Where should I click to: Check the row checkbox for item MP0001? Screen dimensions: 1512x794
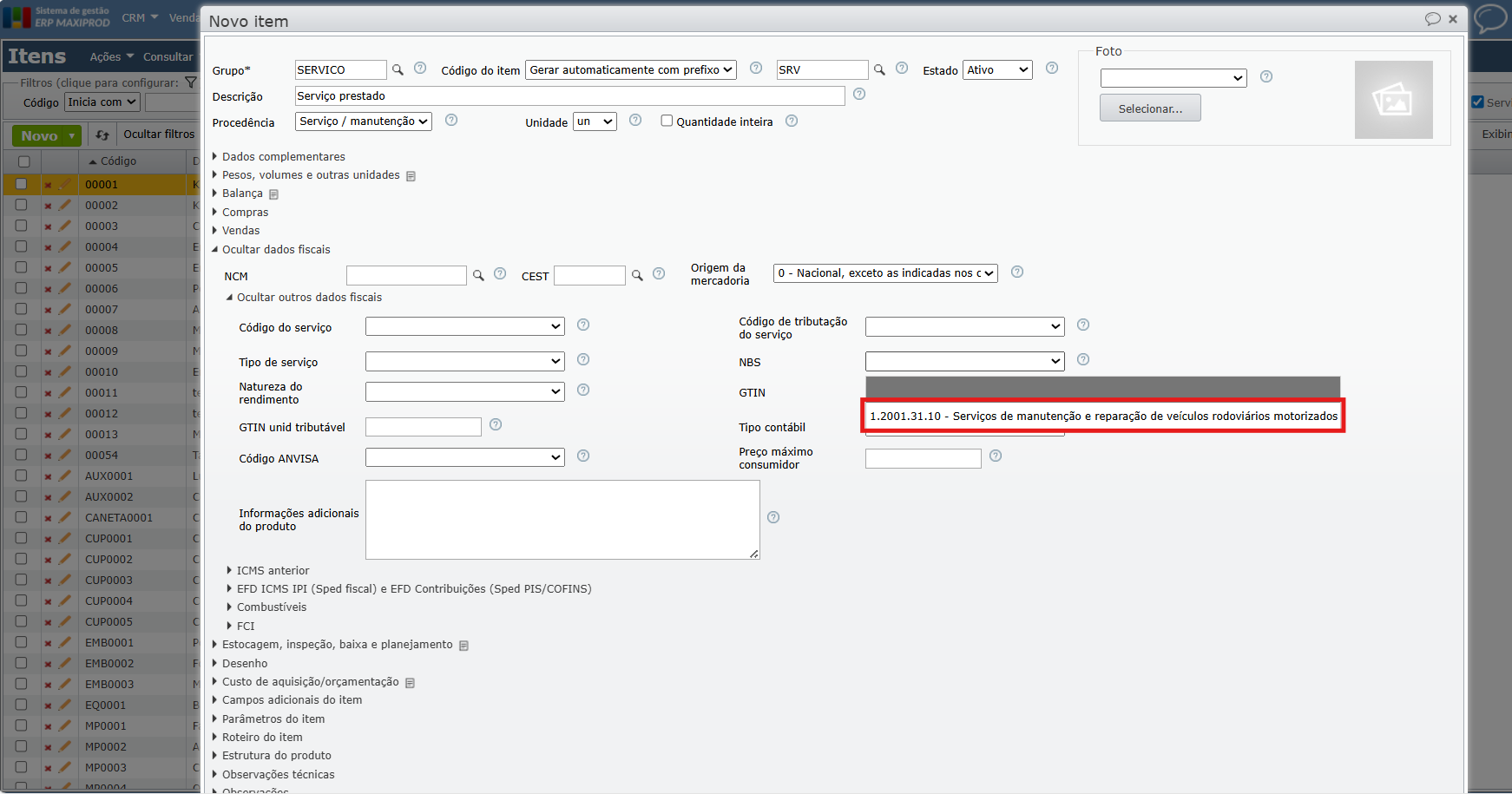pos(21,725)
